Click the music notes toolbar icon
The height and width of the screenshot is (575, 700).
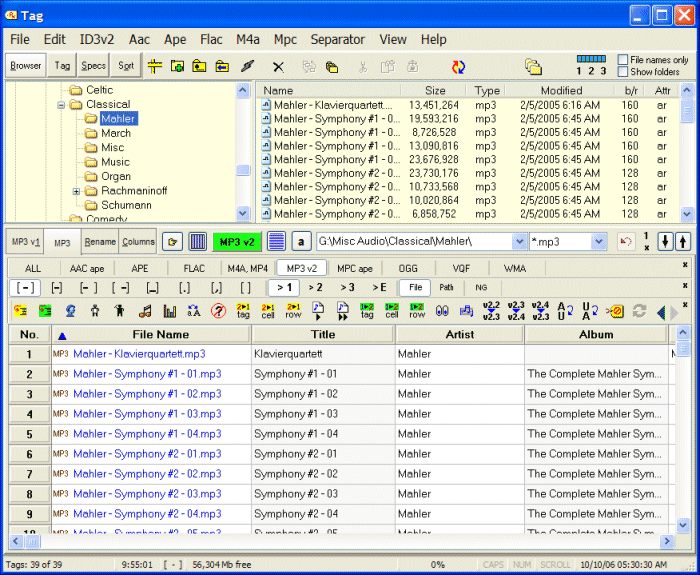pos(145,311)
